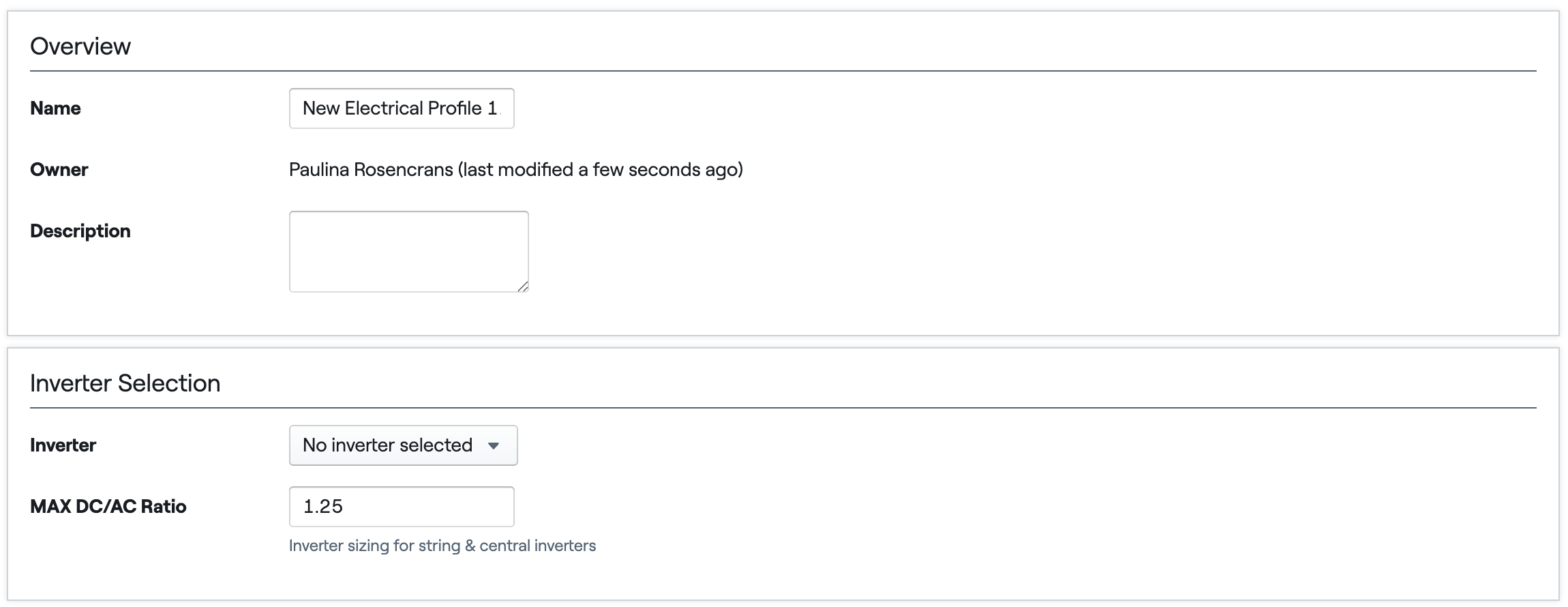Click the Description box resize handle

[x=523, y=286]
